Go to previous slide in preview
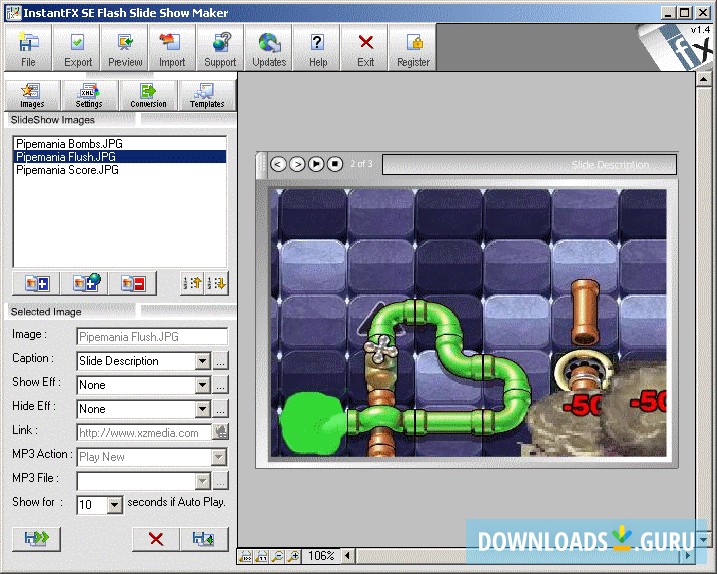717x574 pixels. (x=278, y=164)
